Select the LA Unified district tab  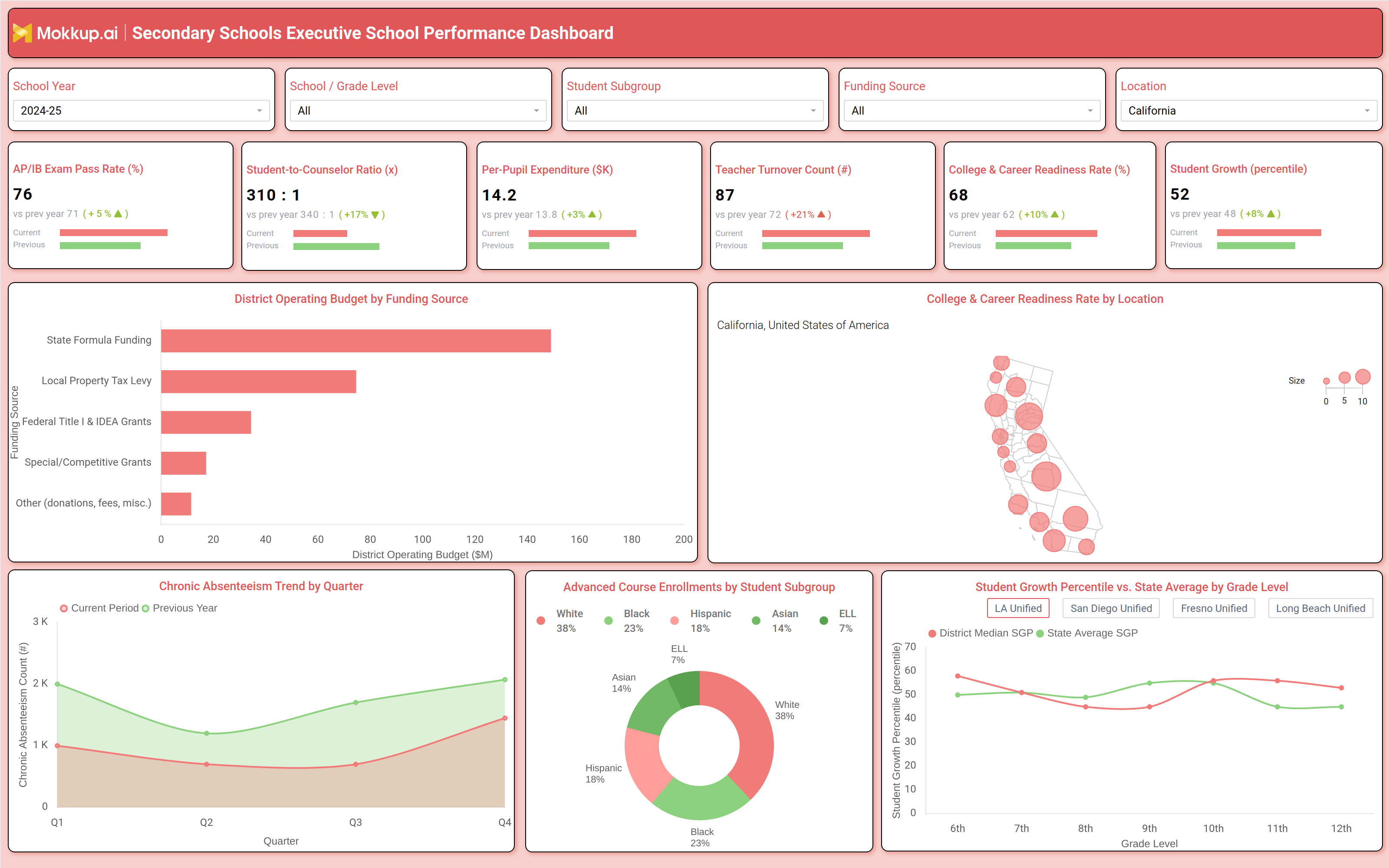click(1017, 608)
